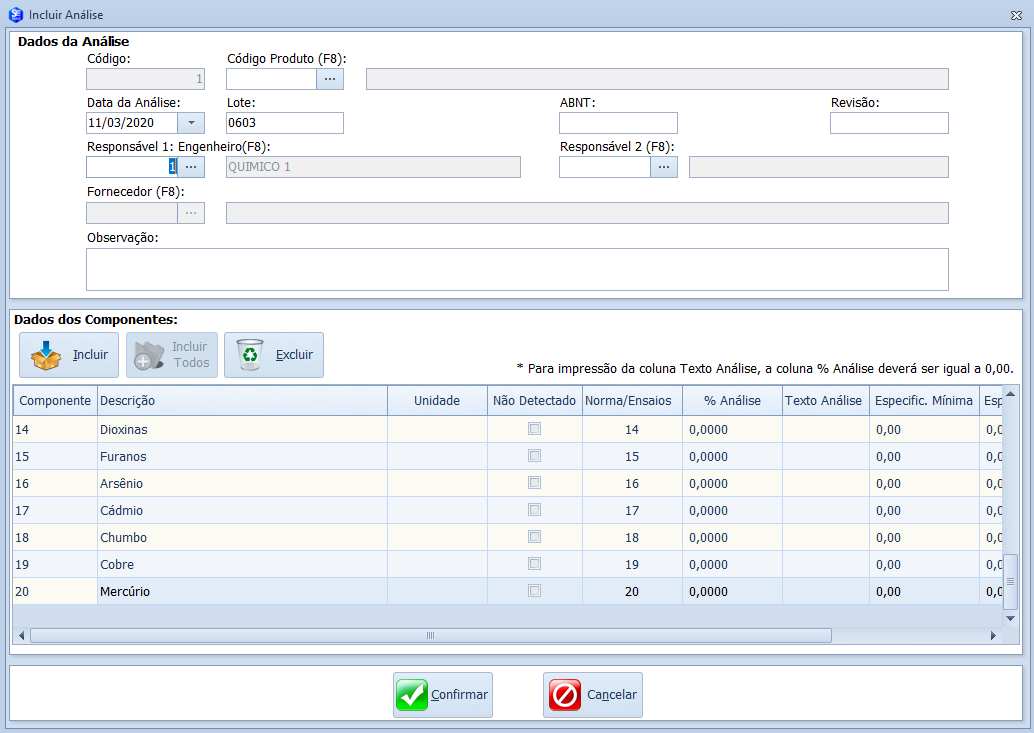This screenshot has height=733, width=1034.
Task: Check Não Detectado for Chumbo
Action: (x=535, y=537)
